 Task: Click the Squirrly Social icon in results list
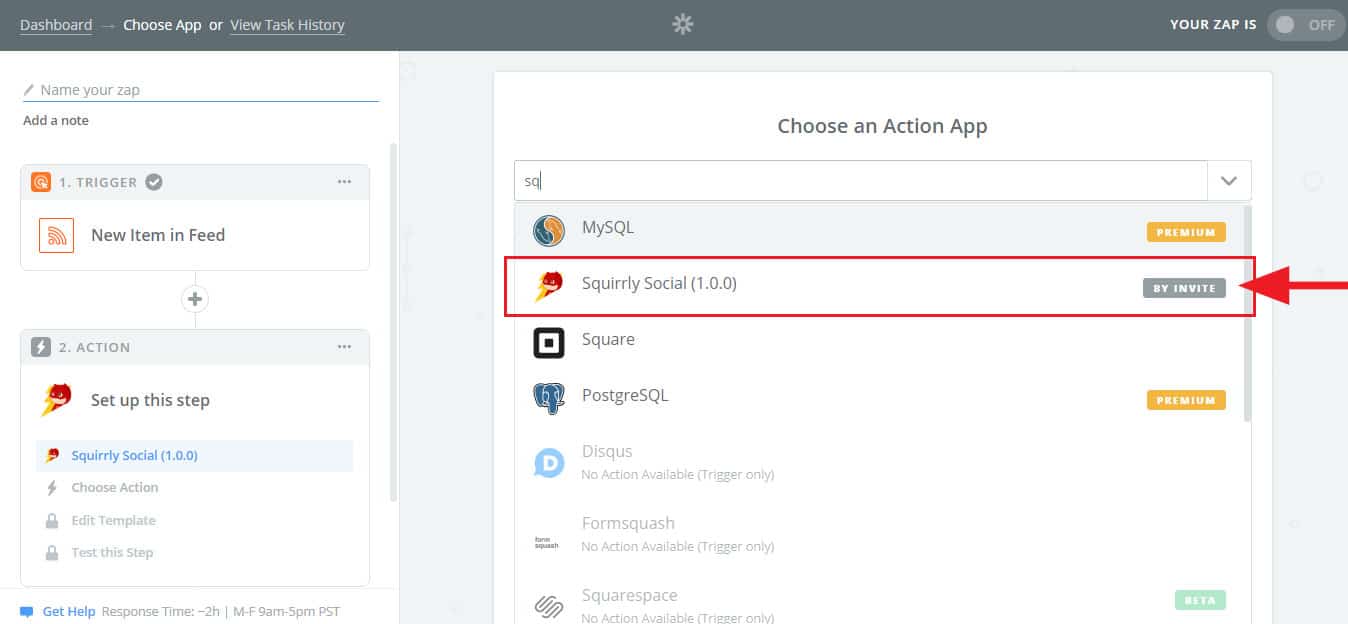(549, 286)
